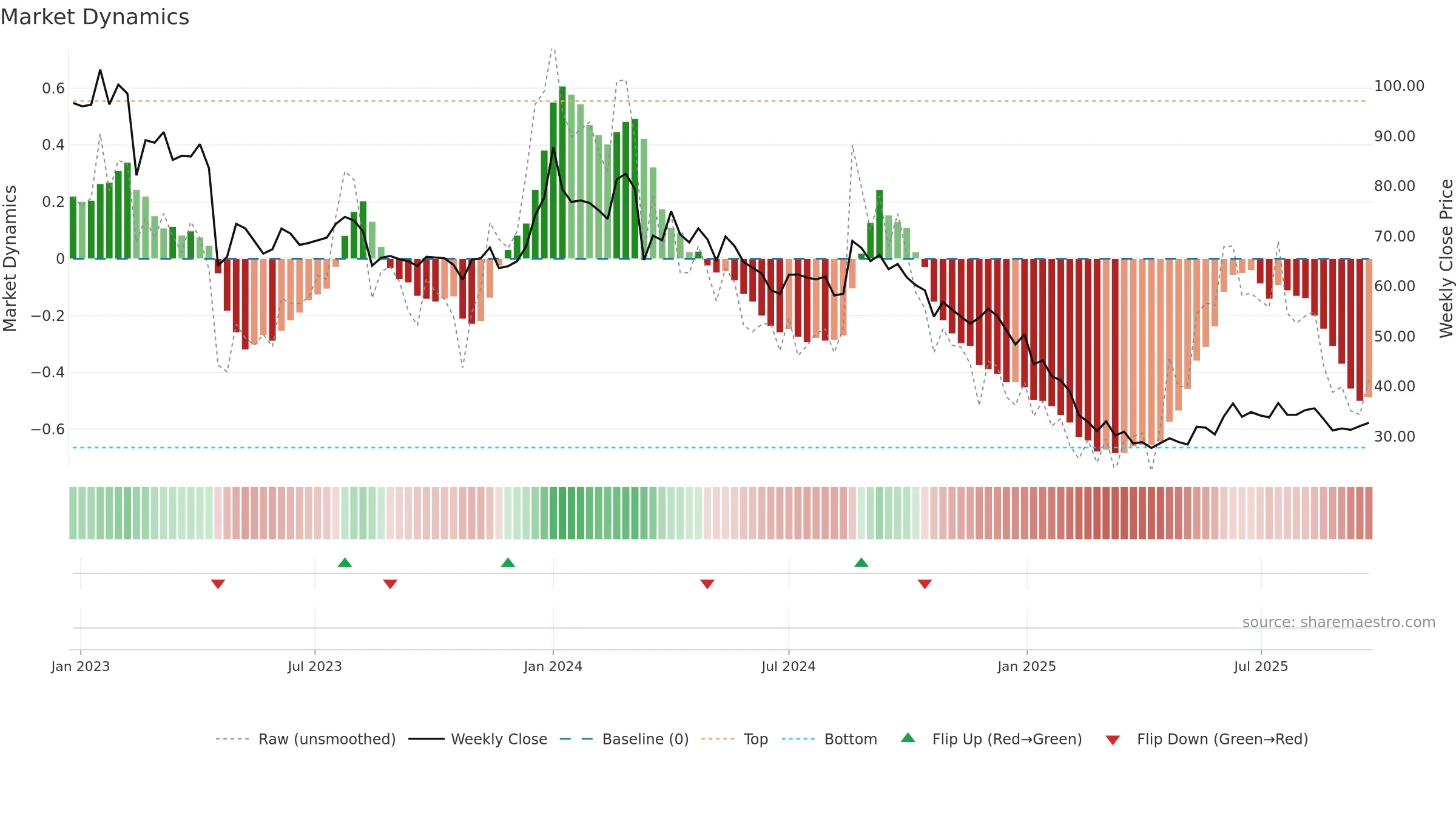The image size is (1456, 819).
Task: Click the 60.00 price axis label
Action: tap(1395, 286)
